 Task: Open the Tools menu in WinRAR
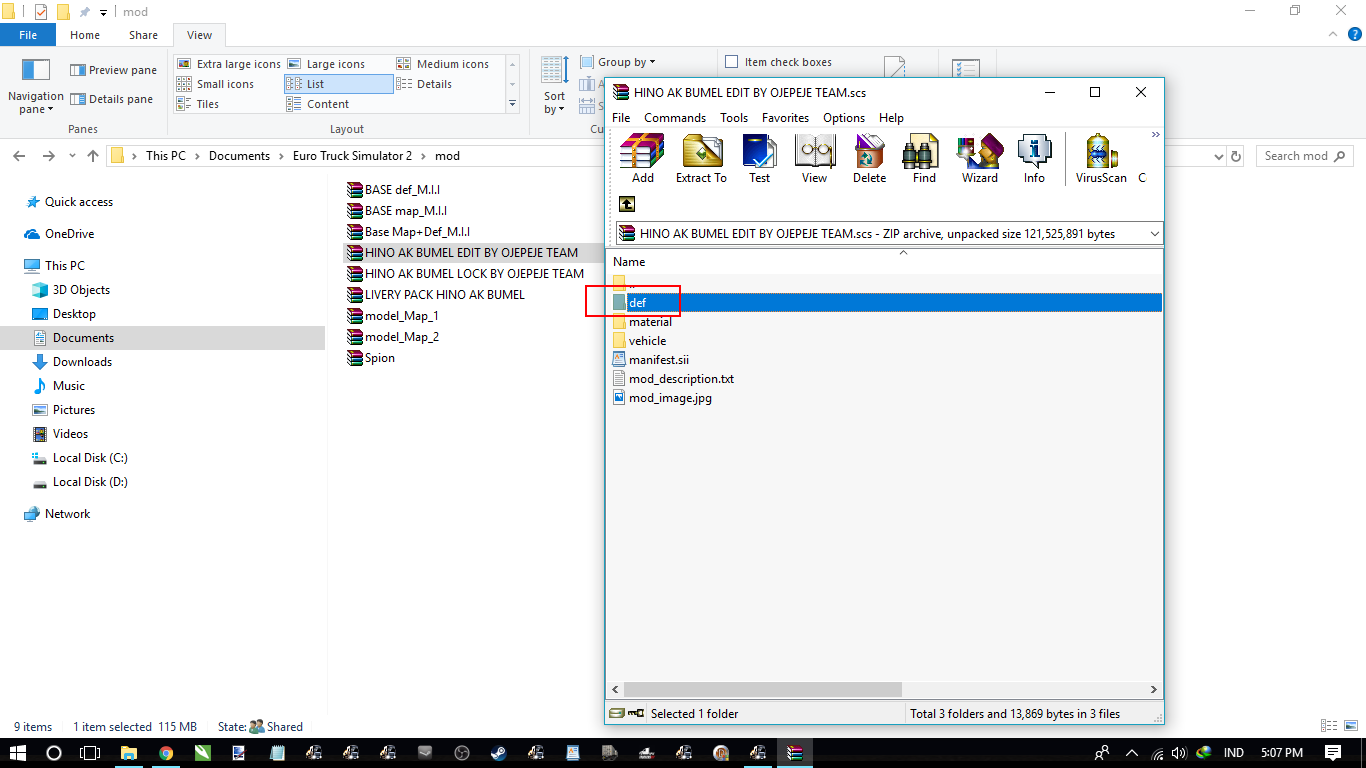(x=734, y=118)
